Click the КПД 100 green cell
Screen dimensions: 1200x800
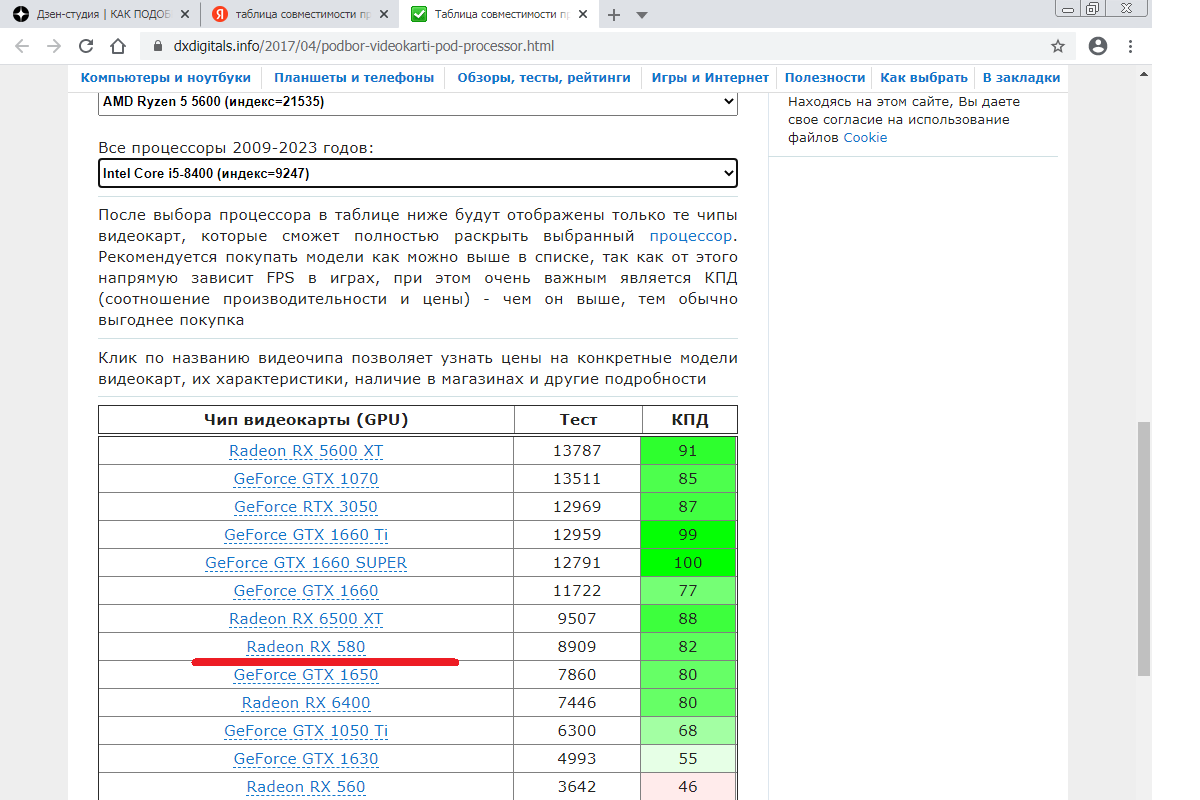(x=688, y=563)
